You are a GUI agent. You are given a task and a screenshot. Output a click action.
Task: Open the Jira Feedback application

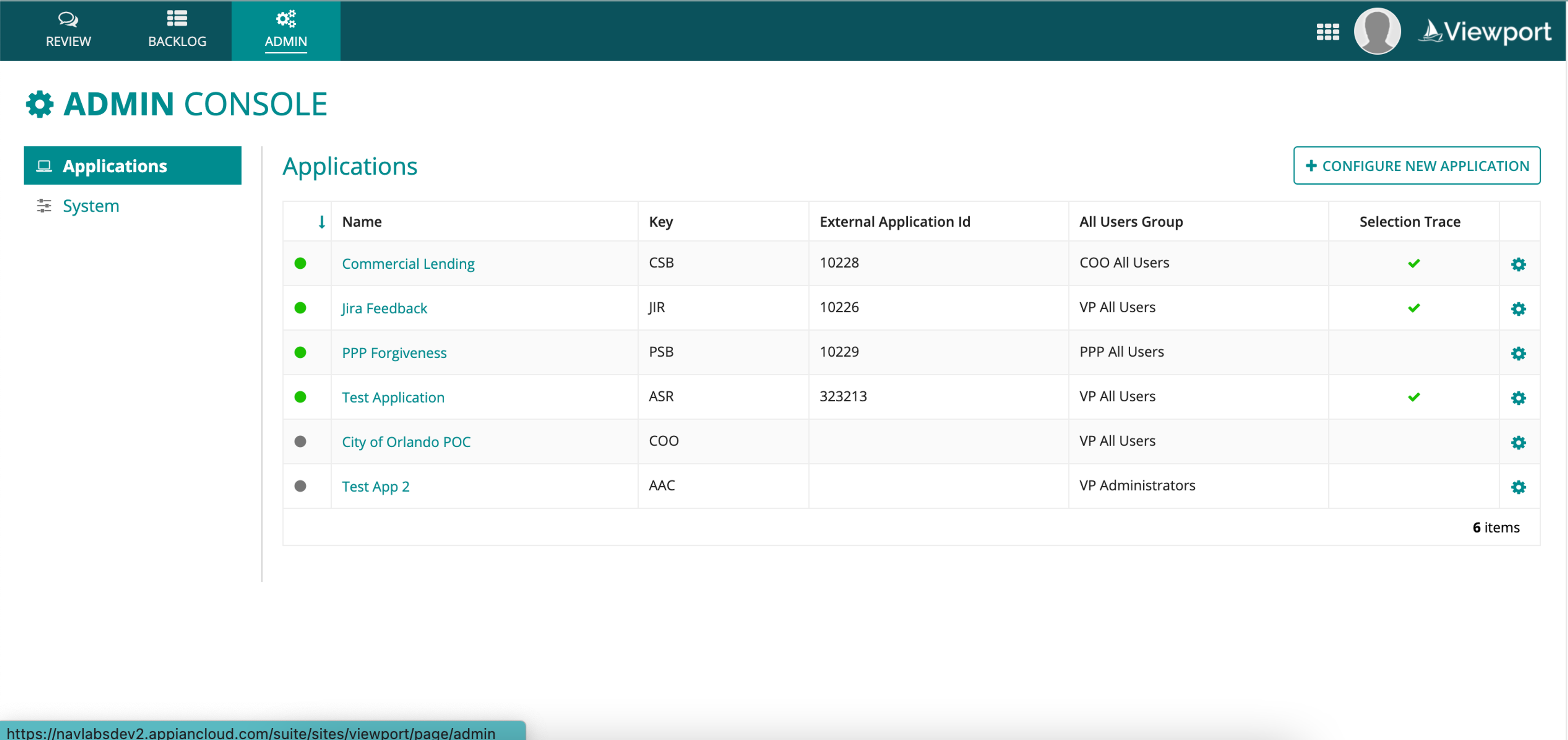pos(384,308)
